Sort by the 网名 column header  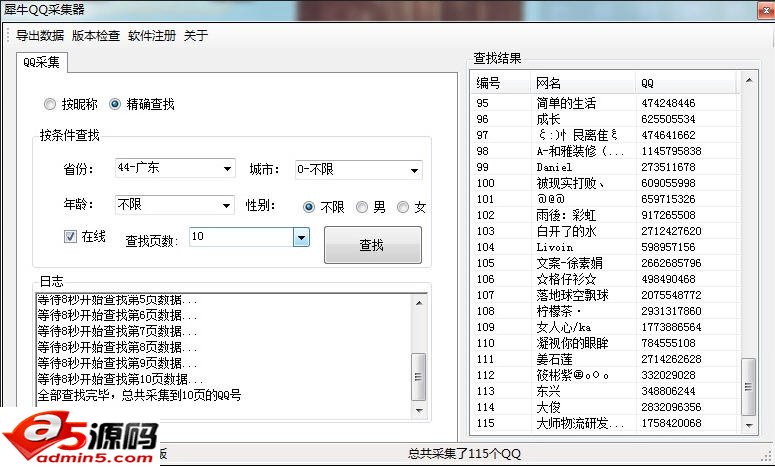click(x=582, y=83)
